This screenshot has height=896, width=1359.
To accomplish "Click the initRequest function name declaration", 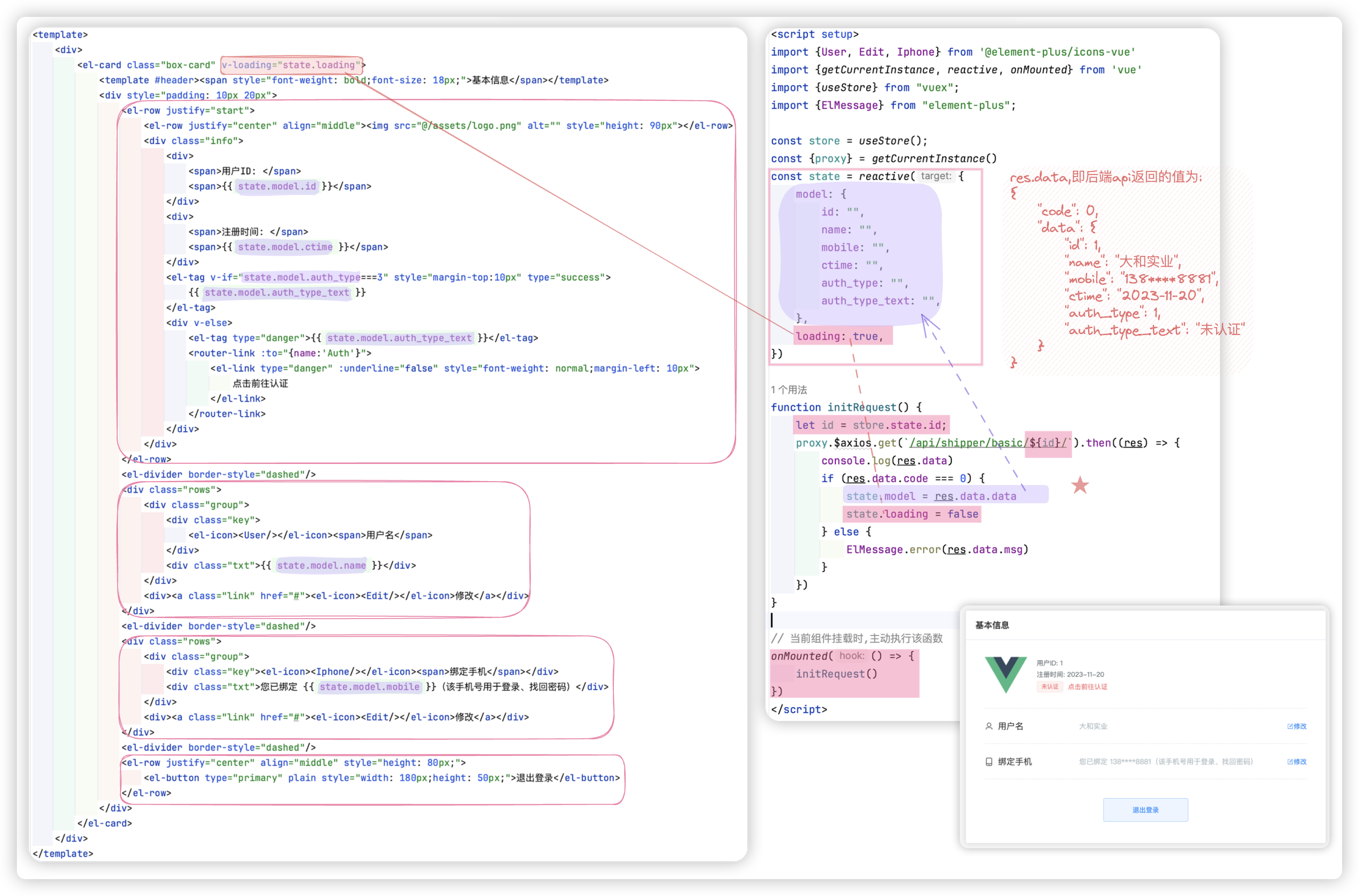I will (862, 407).
